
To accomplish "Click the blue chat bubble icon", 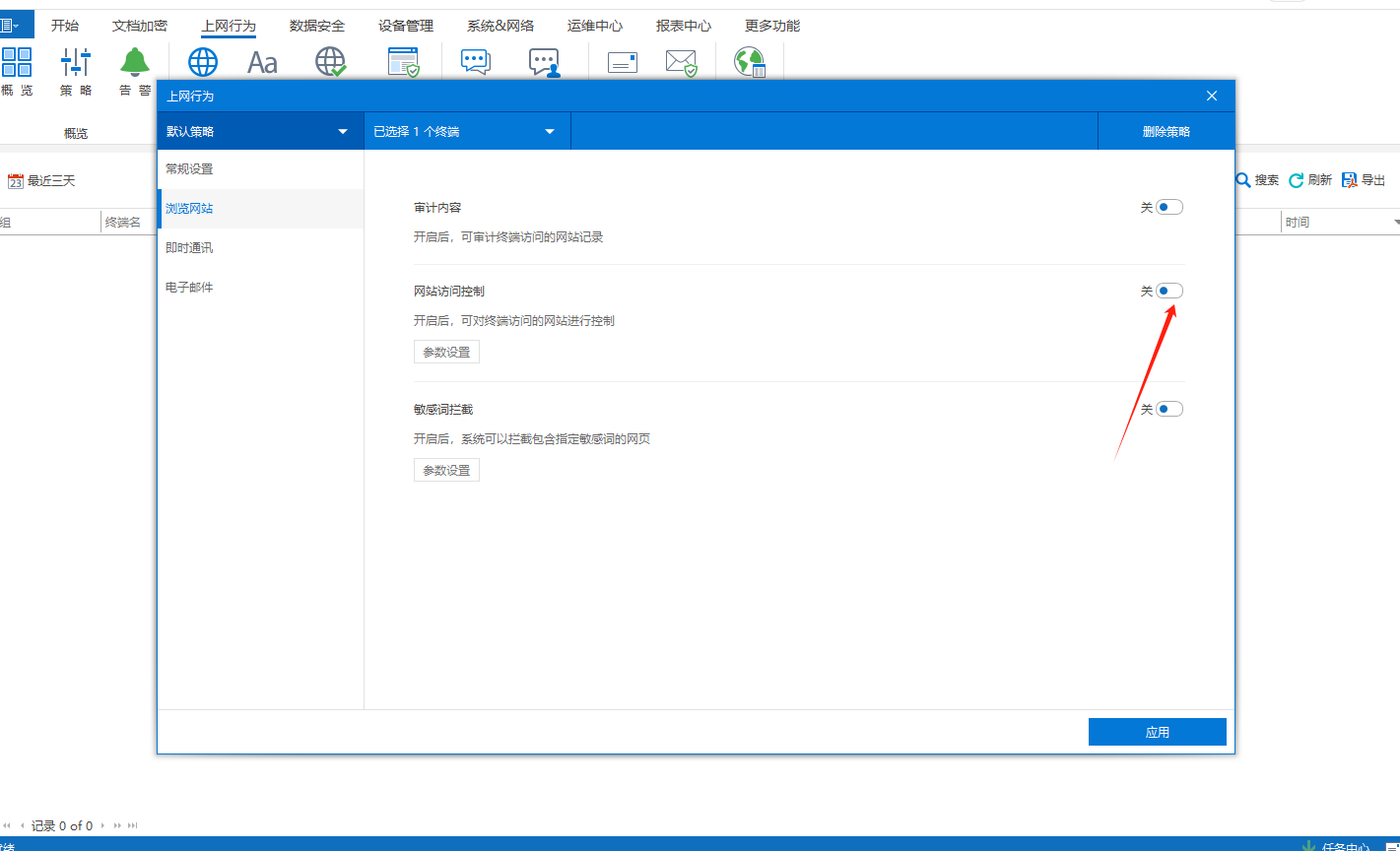I will tap(476, 62).
